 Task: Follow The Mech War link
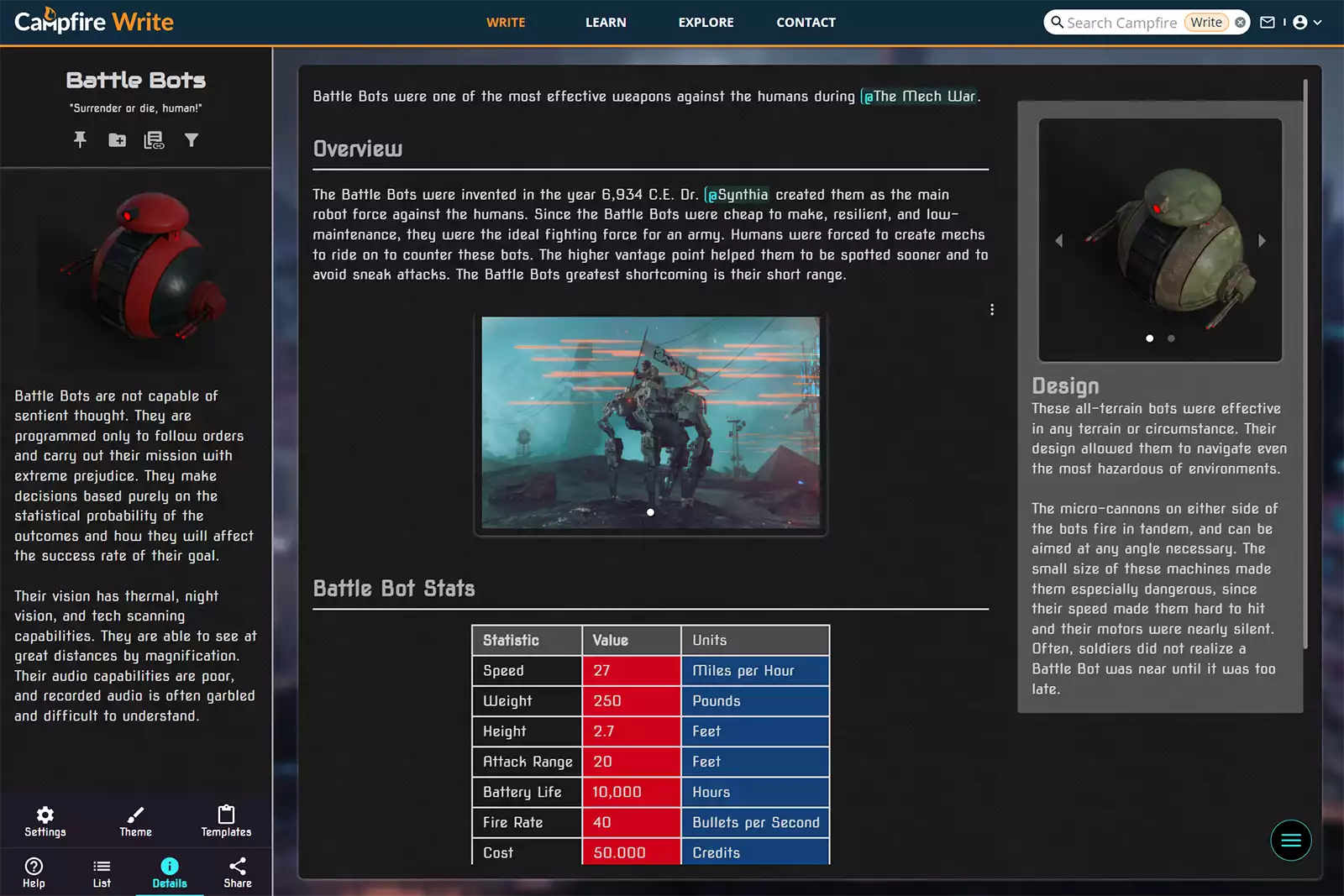pyautogui.click(x=921, y=96)
